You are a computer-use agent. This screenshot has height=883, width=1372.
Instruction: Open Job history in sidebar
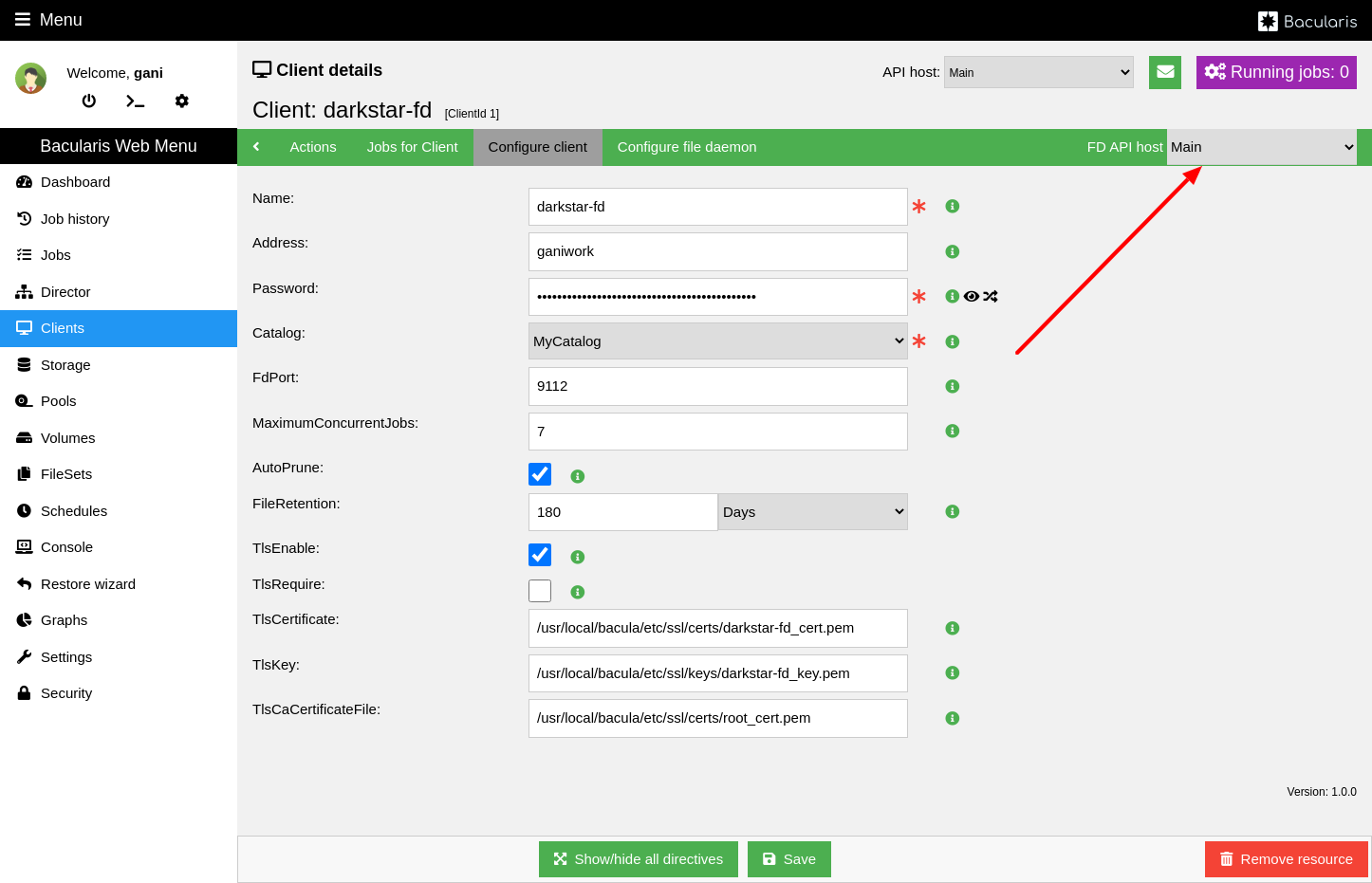(119, 219)
